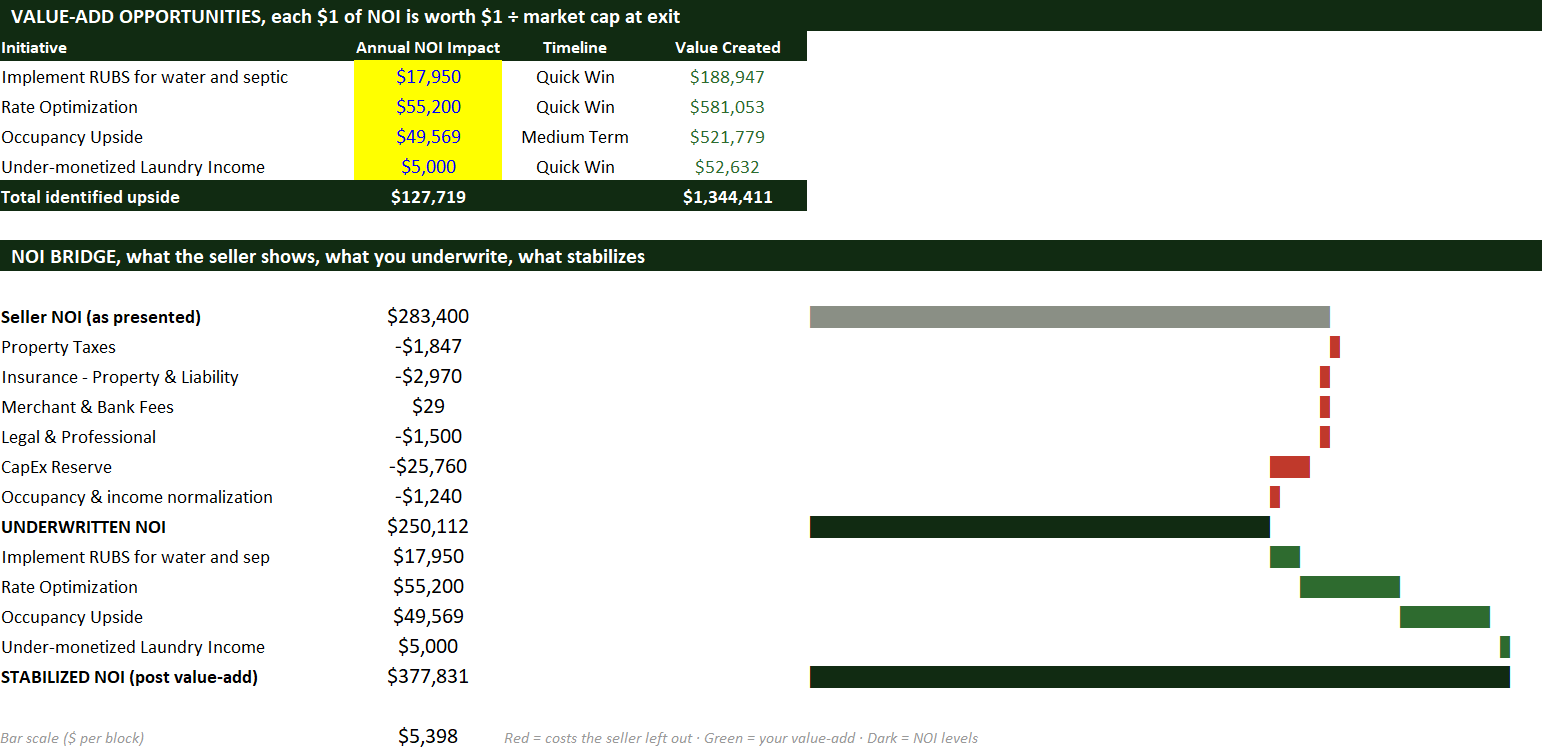
Task: Click the green RUBS bridge bar
Action: (1285, 557)
